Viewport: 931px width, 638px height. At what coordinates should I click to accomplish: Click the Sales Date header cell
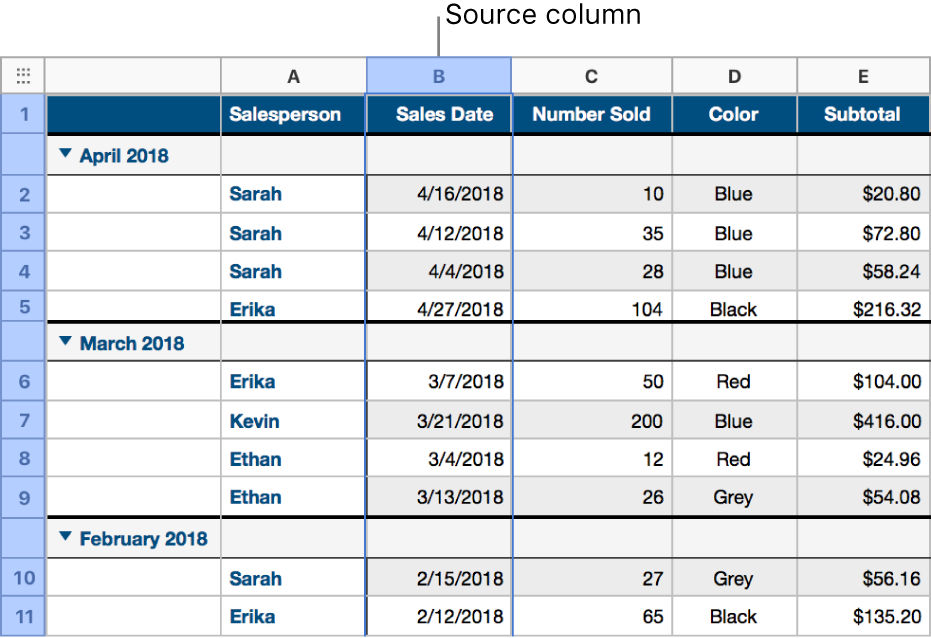click(439, 114)
